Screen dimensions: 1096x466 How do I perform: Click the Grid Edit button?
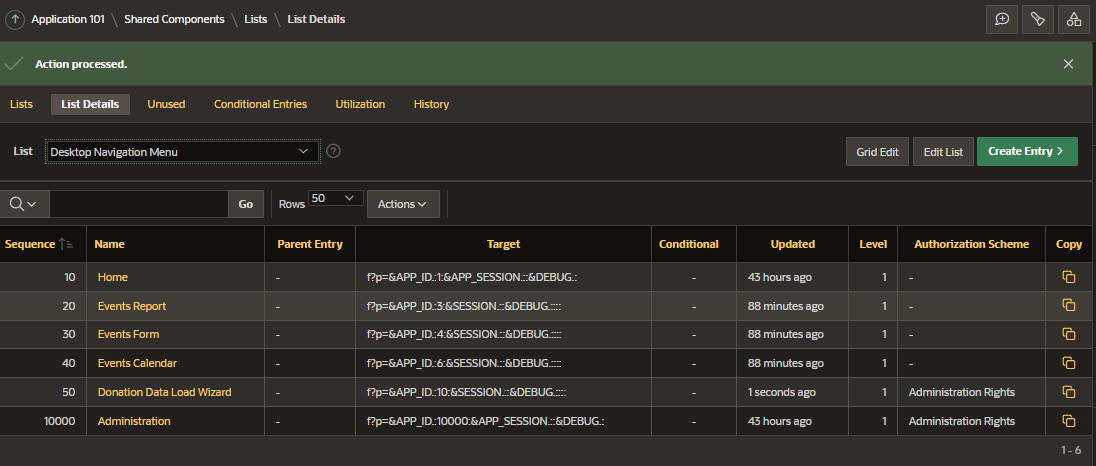877,152
